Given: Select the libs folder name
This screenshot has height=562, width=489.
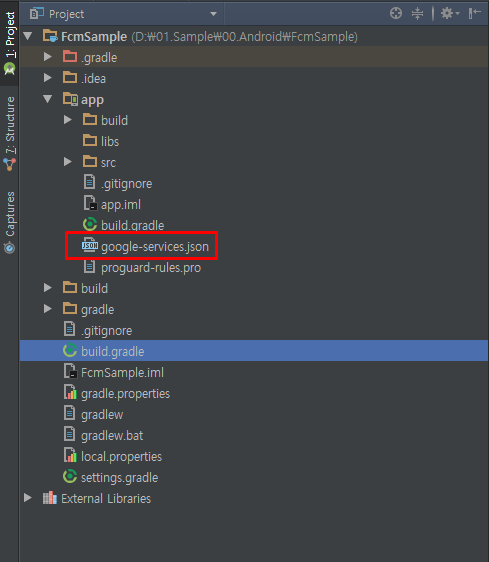Looking at the screenshot, I should click(x=110, y=142).
